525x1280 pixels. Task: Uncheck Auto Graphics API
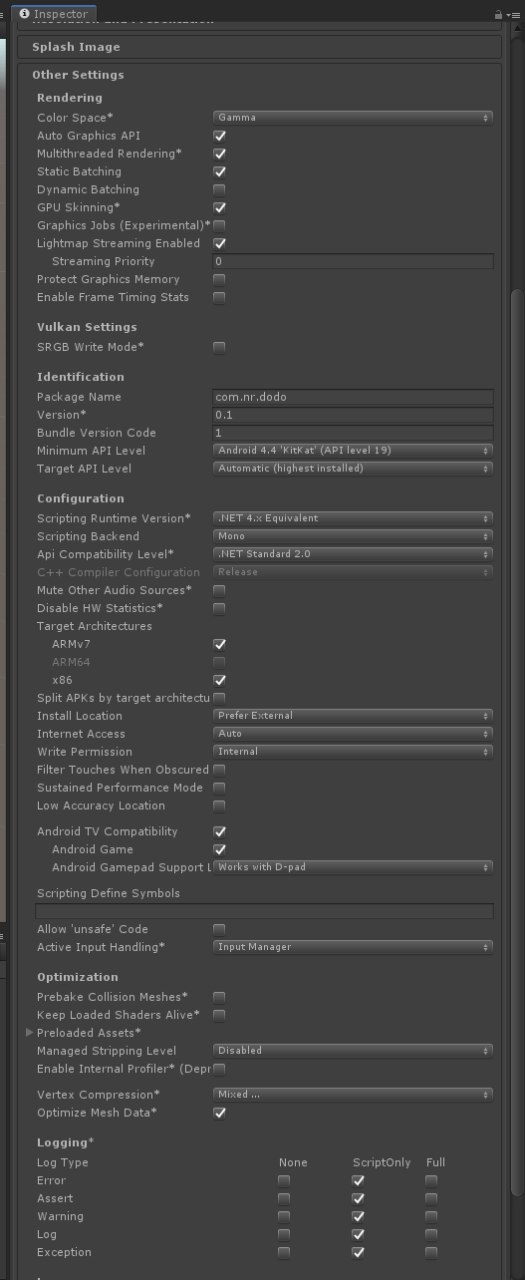point(219,136)
